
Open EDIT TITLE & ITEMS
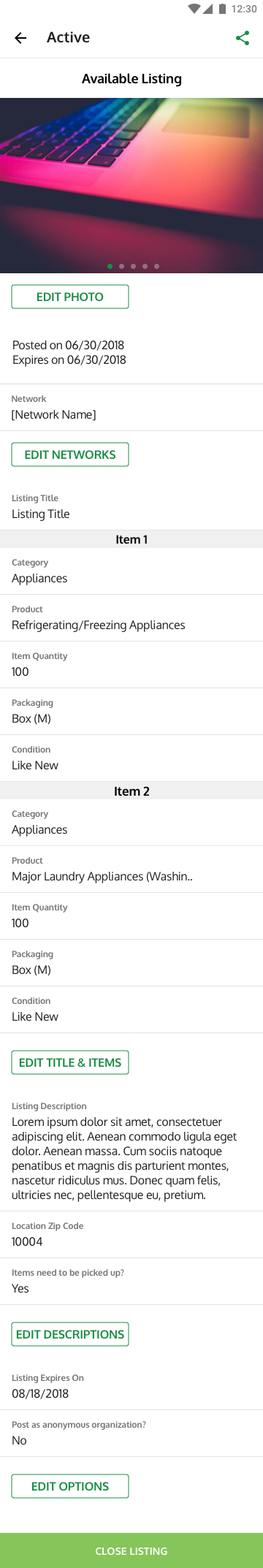click(x=70, y=1062)
